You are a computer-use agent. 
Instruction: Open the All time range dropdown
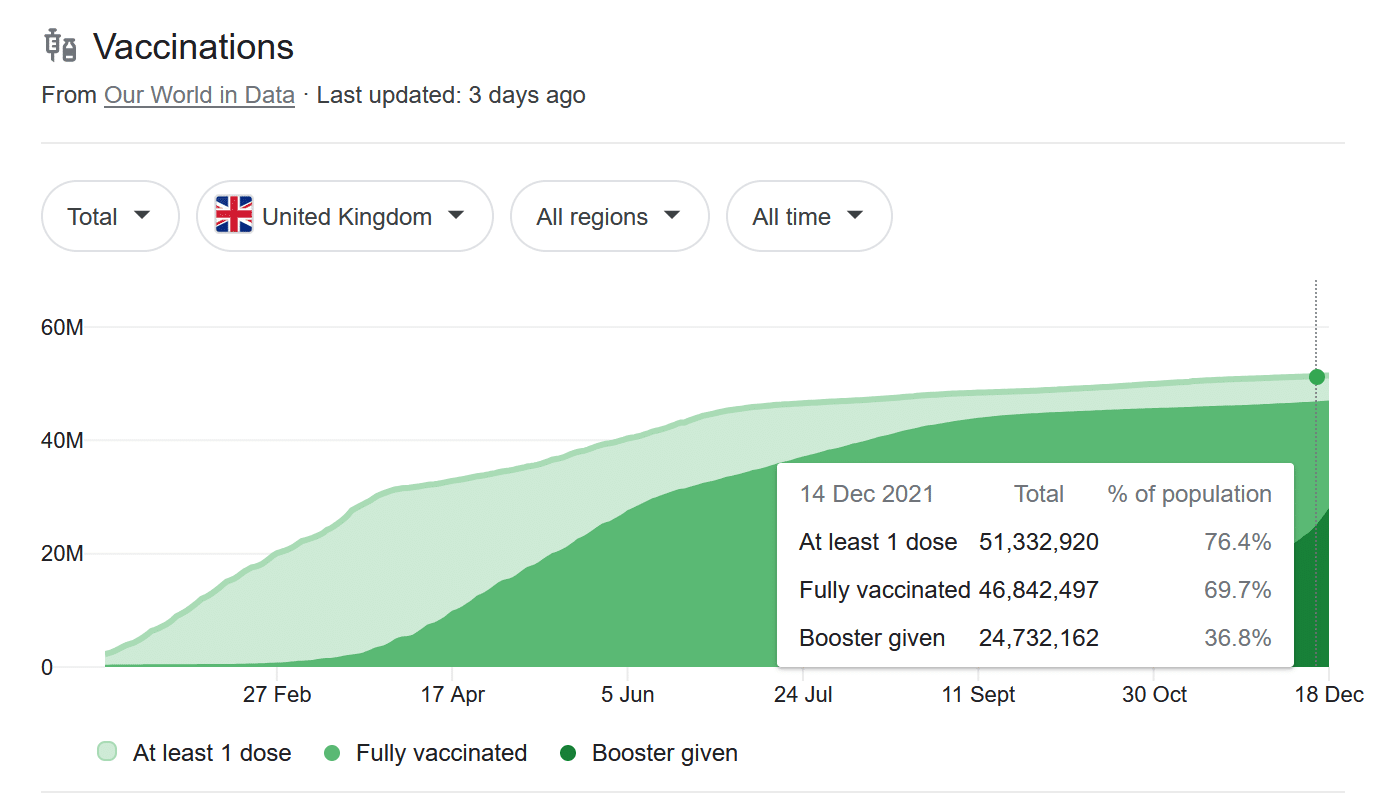(808, 216)
